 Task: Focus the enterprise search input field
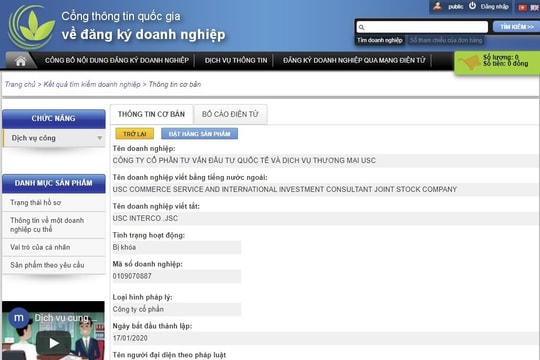(422, 27)
